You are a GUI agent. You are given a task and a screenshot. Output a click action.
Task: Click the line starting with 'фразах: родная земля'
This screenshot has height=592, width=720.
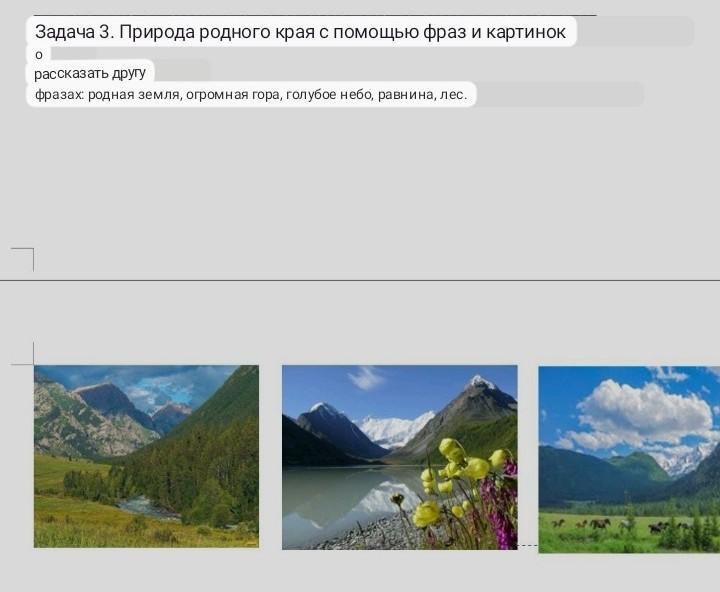(251, 95)
